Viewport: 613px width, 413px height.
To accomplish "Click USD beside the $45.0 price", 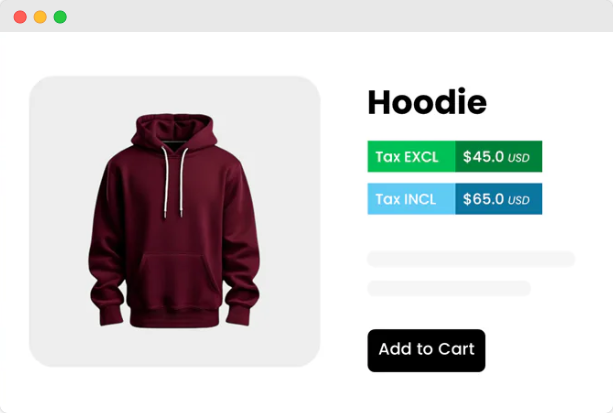I will 518,158.
